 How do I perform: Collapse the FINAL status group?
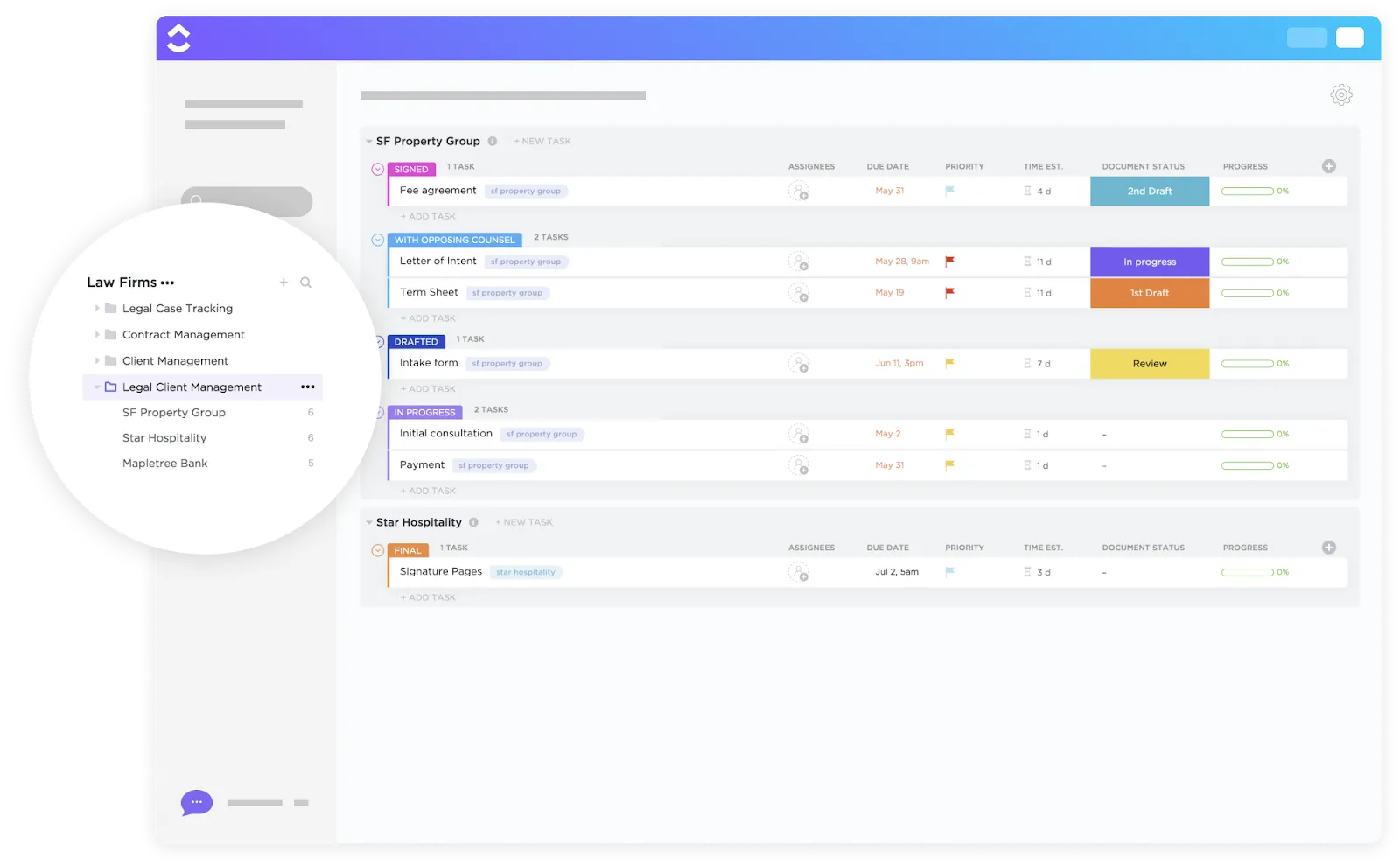[x=378, y=550]
